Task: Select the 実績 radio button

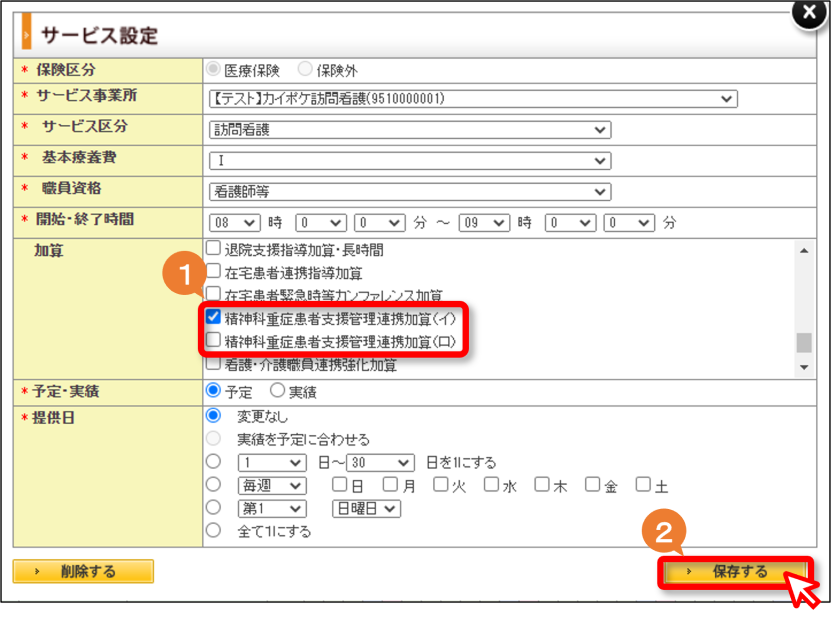Action: pyautogui.click(x=277, y=390)
